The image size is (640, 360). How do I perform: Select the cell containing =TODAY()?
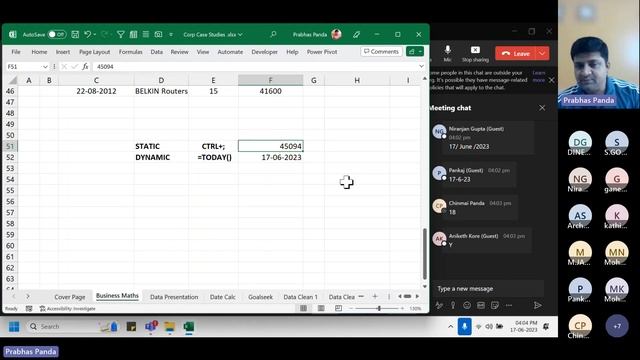[213, 157]
